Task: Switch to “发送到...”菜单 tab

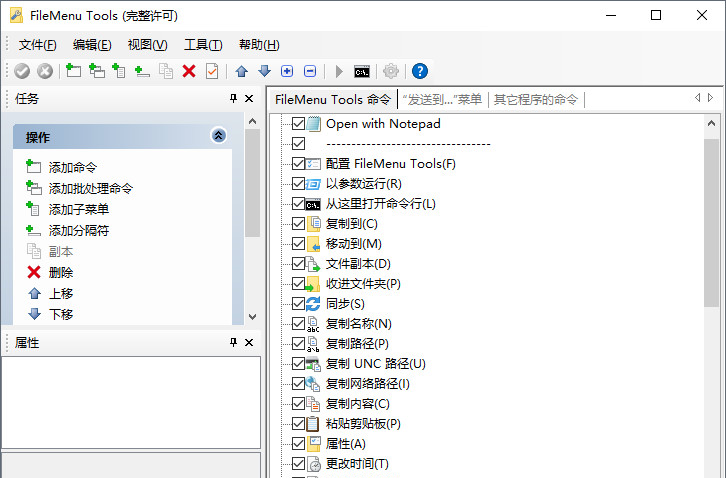Action: click(x=442, y=100)
